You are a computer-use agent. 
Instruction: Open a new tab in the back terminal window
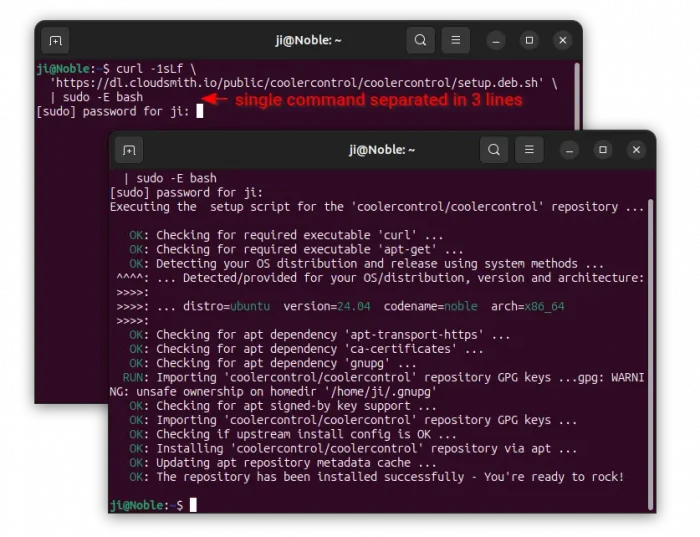click(x=55, y=41)
